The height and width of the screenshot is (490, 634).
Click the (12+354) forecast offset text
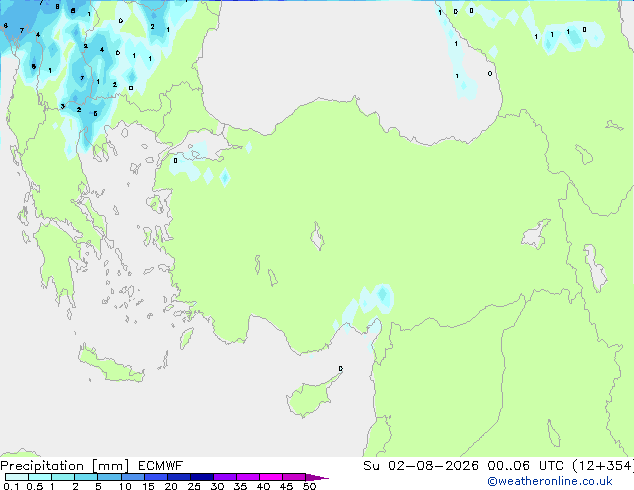click(603, 466)
